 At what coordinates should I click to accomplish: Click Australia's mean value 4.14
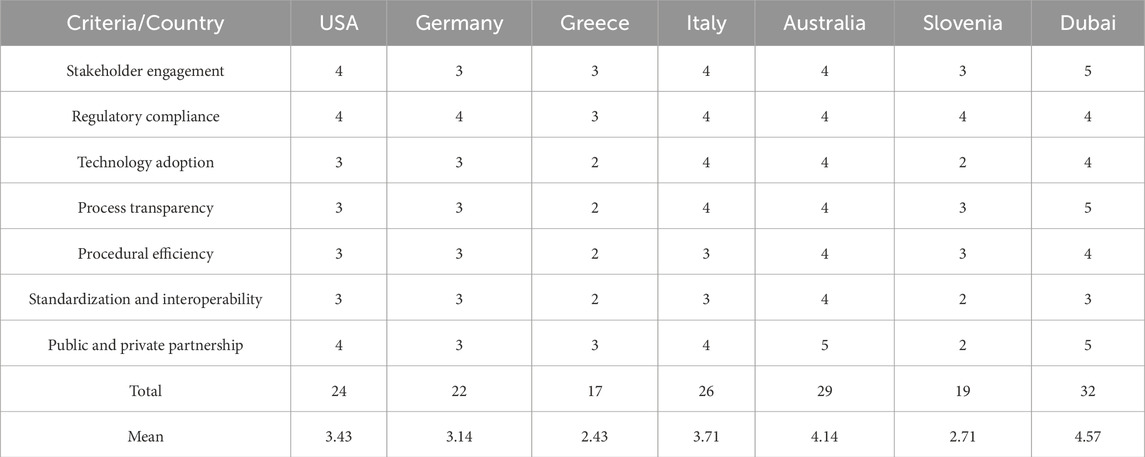(x=825, y=436)
